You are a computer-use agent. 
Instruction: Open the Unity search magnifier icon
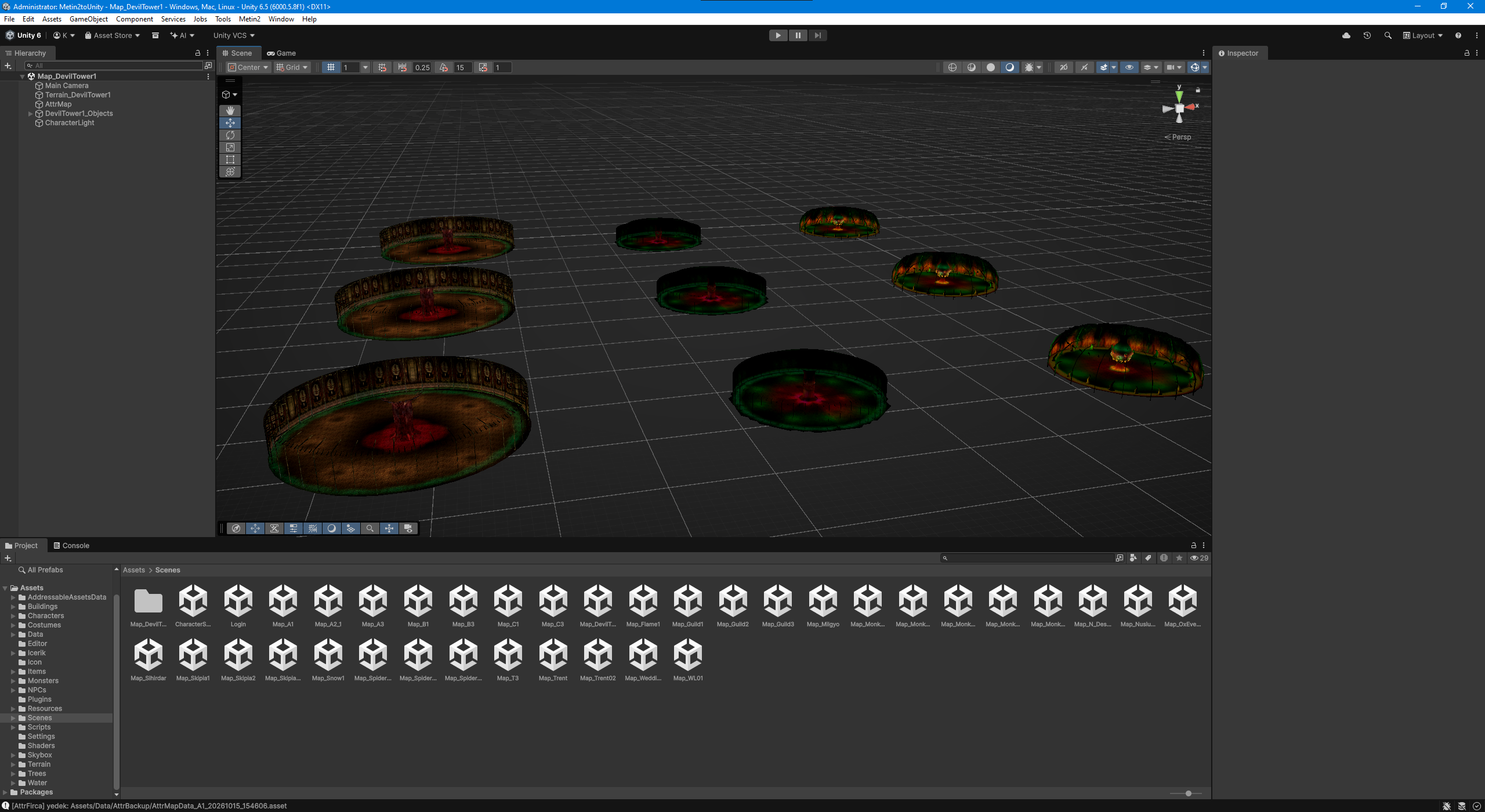coord(1388,35)
